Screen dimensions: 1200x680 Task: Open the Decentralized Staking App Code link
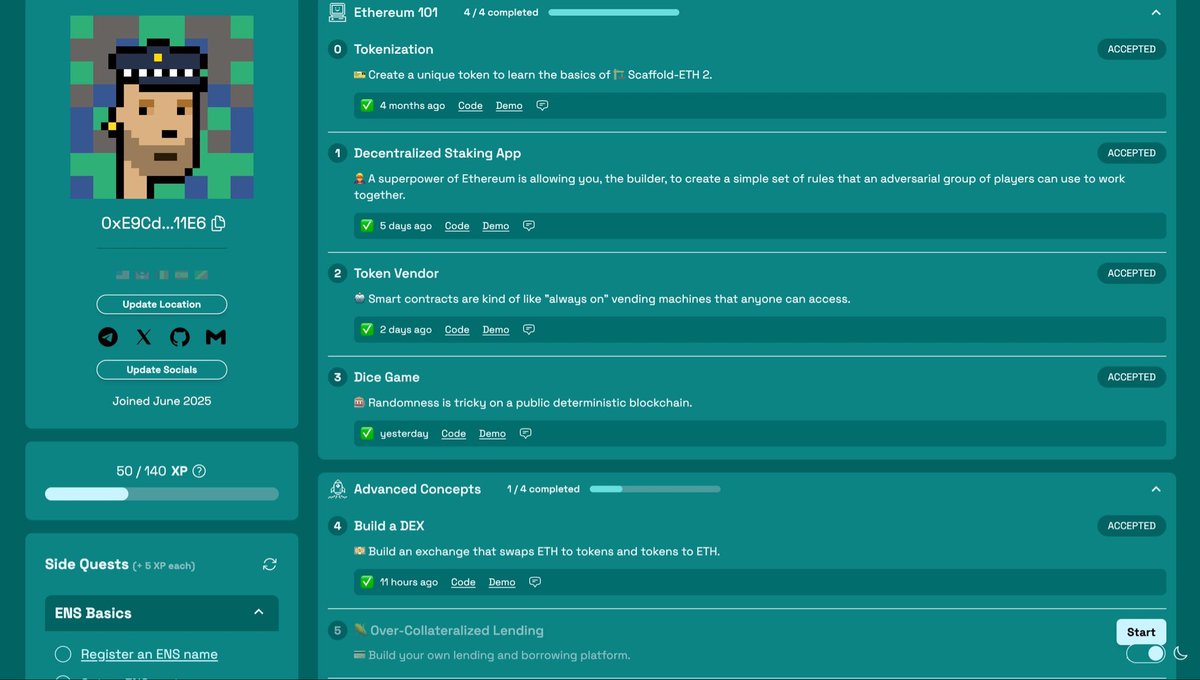[457, 226]
